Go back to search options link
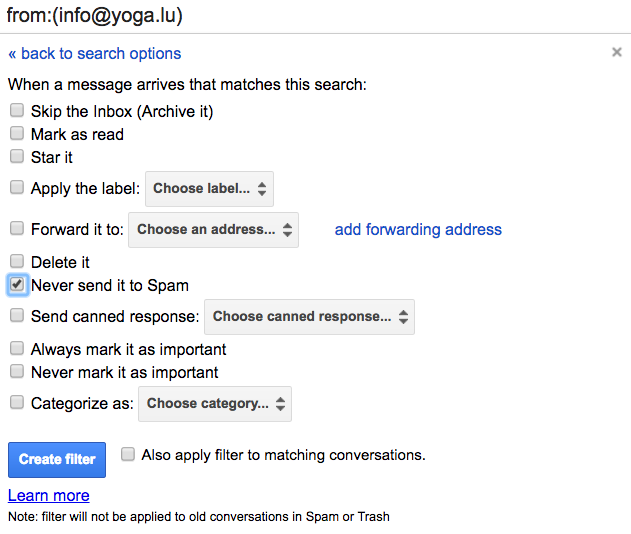Screen dimensions: 631x534 [95, 54]
